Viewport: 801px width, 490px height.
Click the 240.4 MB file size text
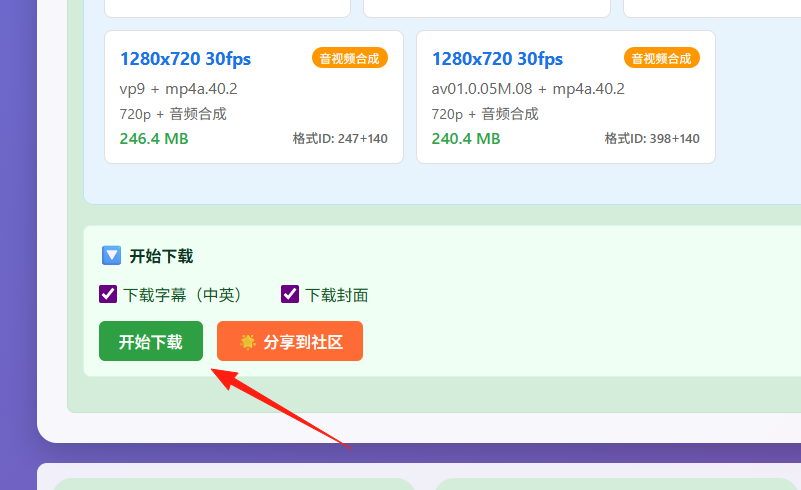466,138
